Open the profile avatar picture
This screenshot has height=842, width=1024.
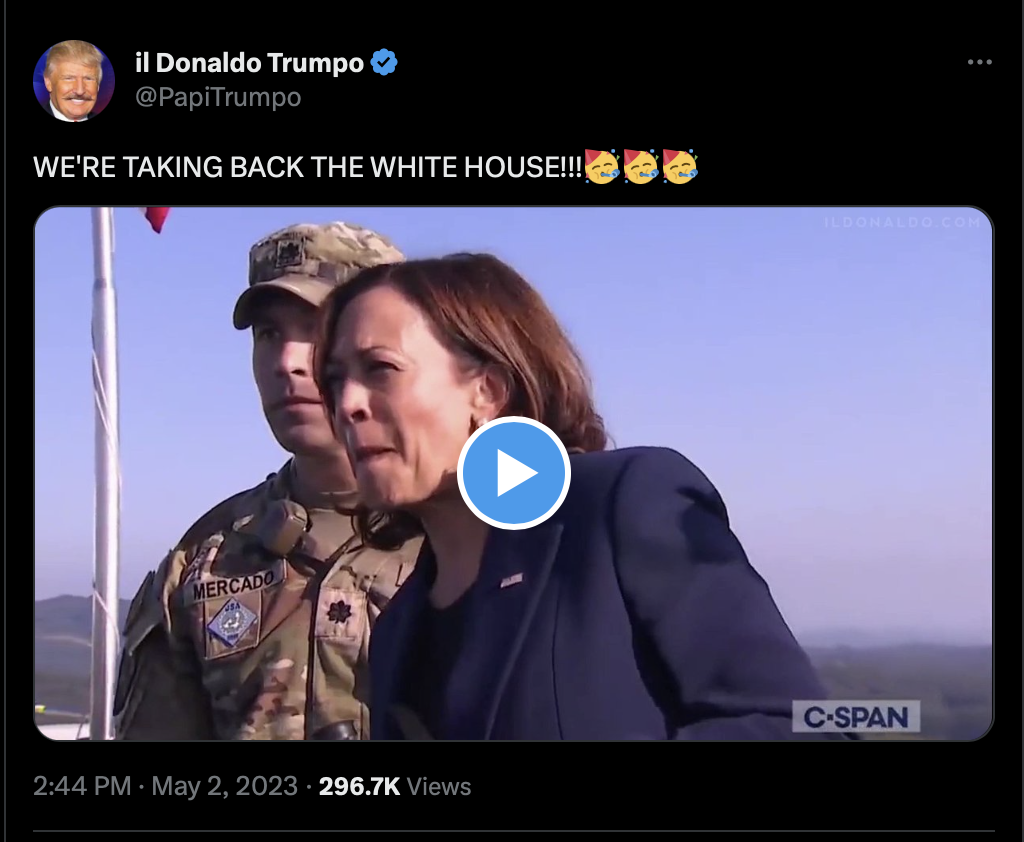coord(74,81)
